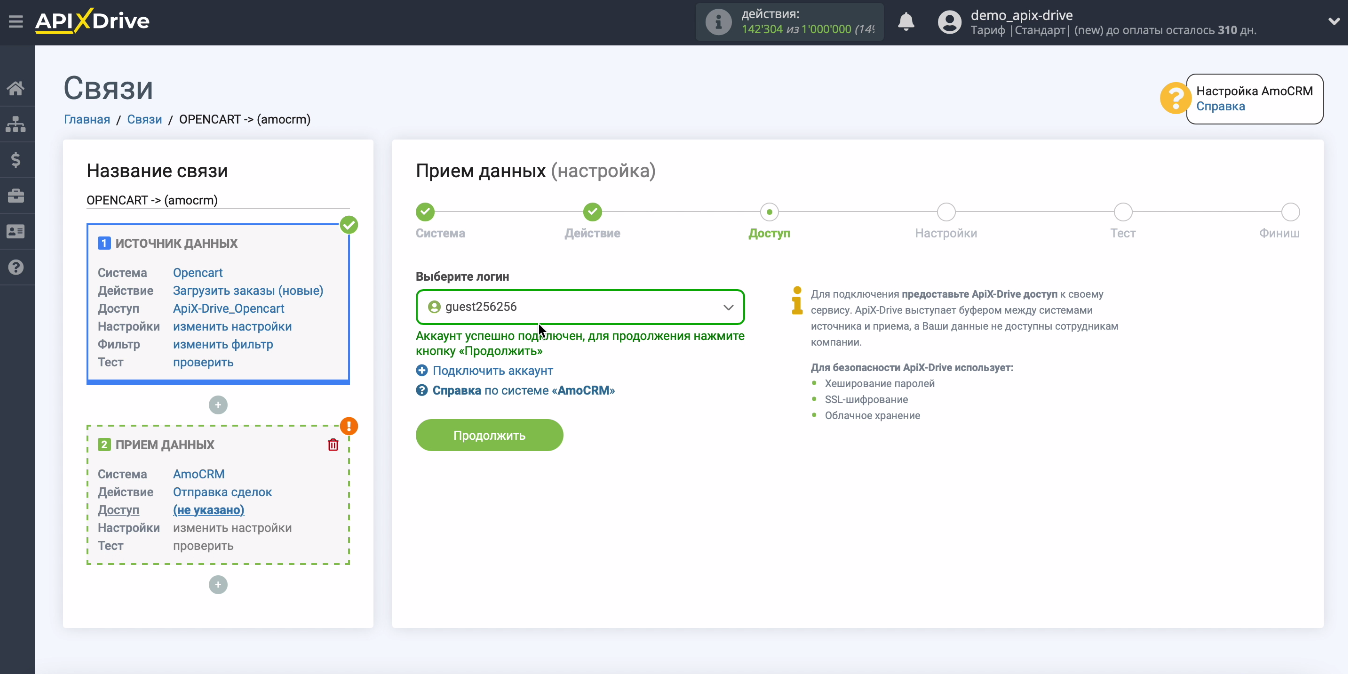Jump to the Тест step circle
1348x674 pixels.
point(1123,212)
